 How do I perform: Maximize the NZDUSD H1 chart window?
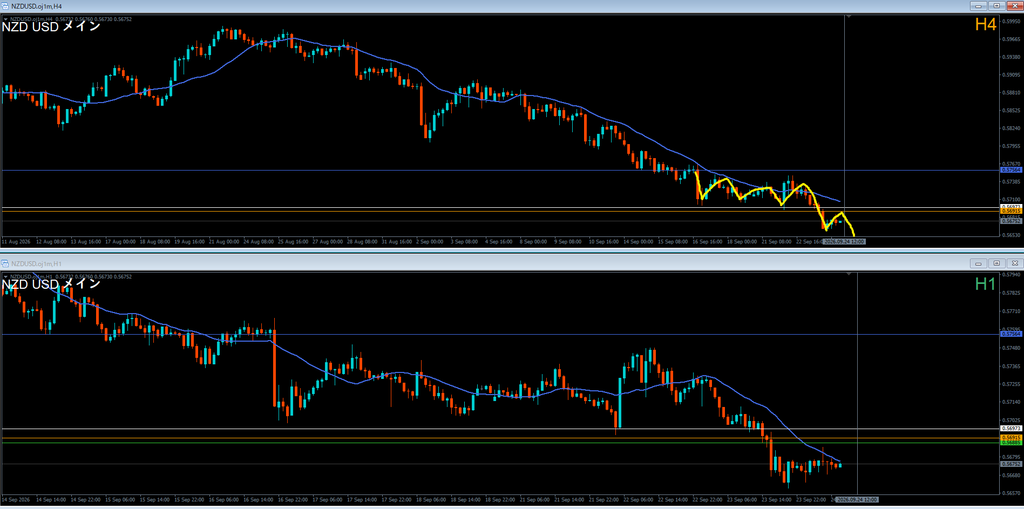click(x=996, y=263)
